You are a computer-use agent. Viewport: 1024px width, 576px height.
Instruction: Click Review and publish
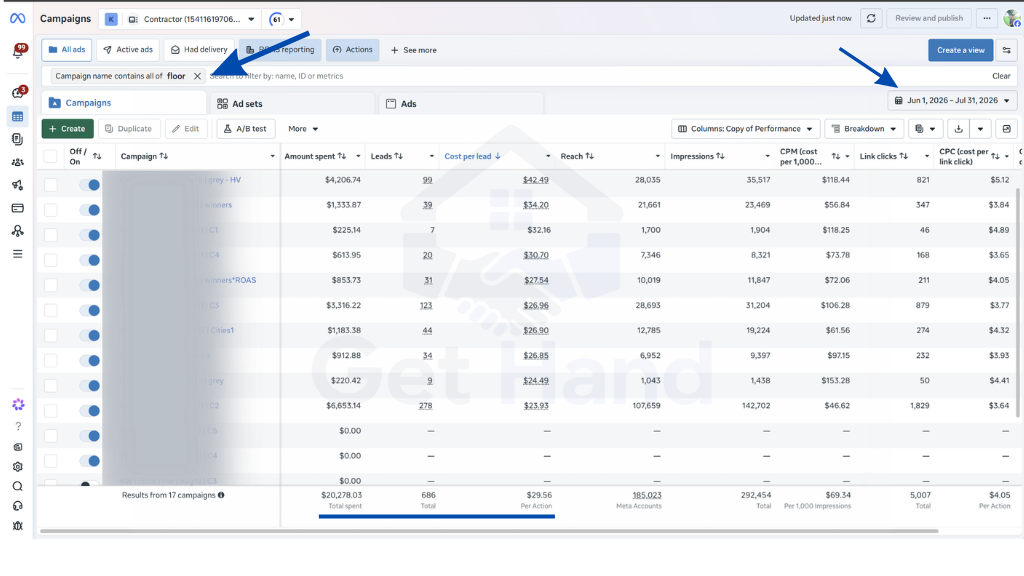[929, 18]
